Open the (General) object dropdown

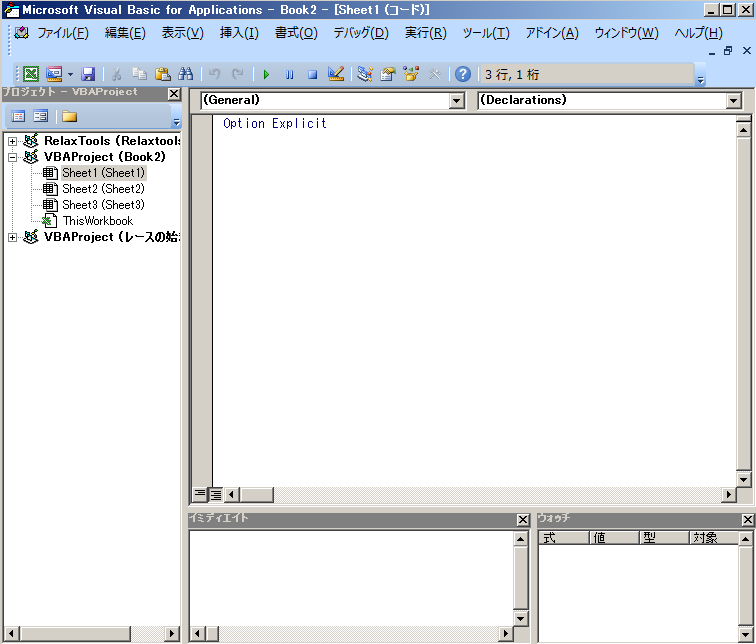(x=457, y=101)
